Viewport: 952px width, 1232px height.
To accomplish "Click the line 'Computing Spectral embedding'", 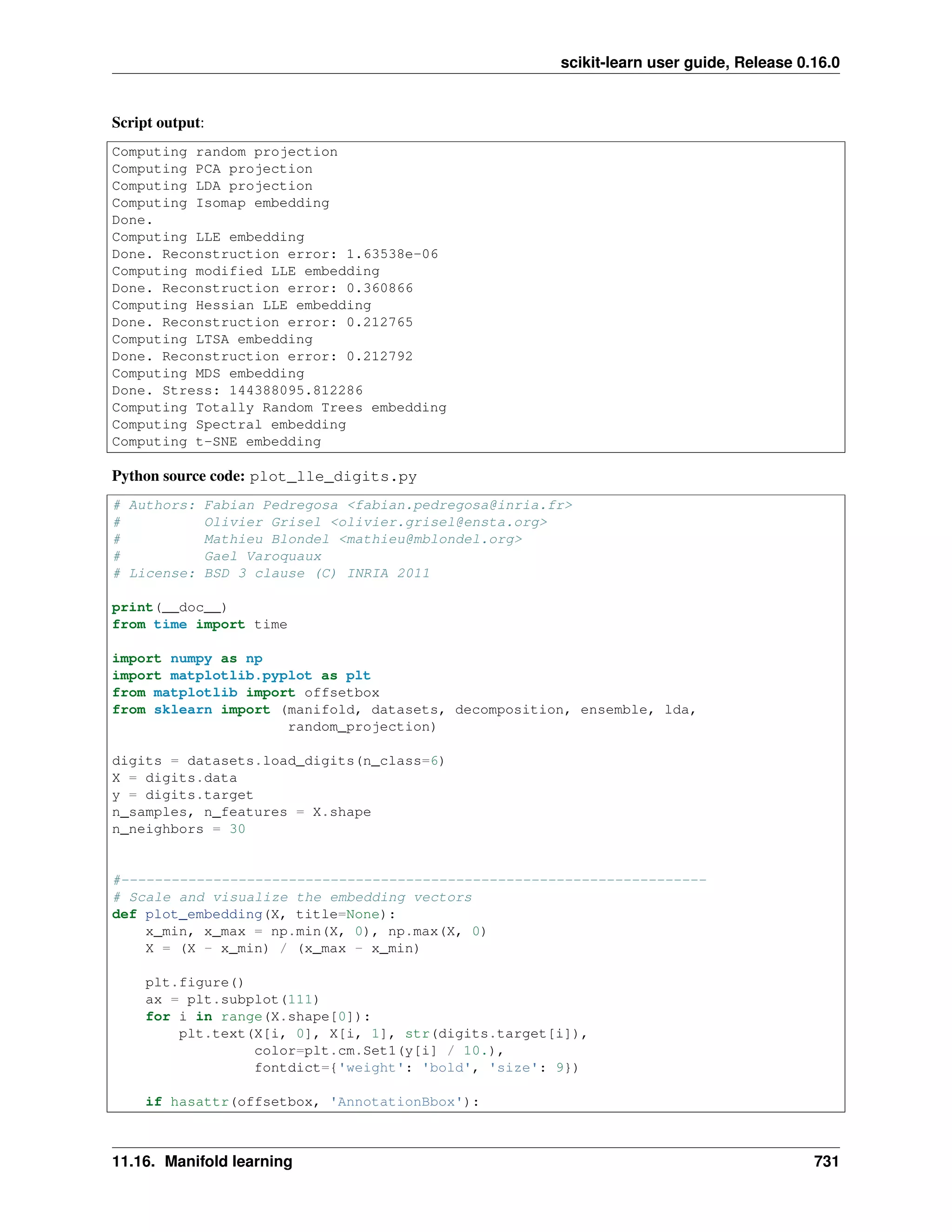I will coord(229,425).
